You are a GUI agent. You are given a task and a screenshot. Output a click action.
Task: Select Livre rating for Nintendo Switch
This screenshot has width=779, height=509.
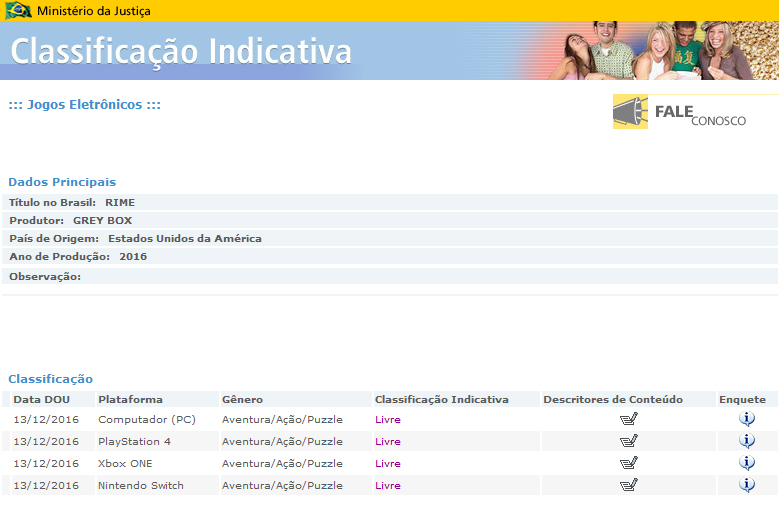click(388, 486)
